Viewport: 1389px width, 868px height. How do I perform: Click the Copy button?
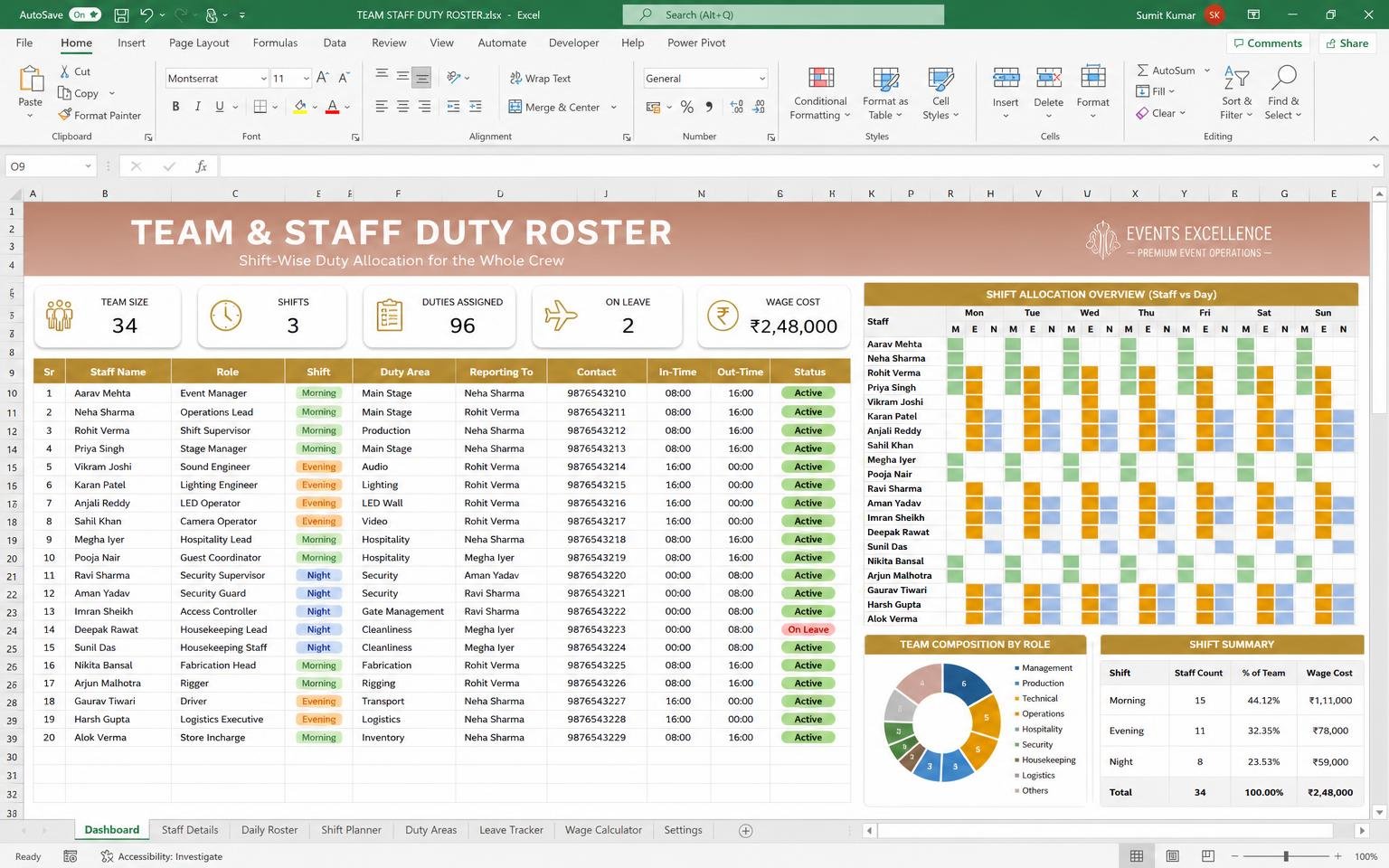point(79,93)
